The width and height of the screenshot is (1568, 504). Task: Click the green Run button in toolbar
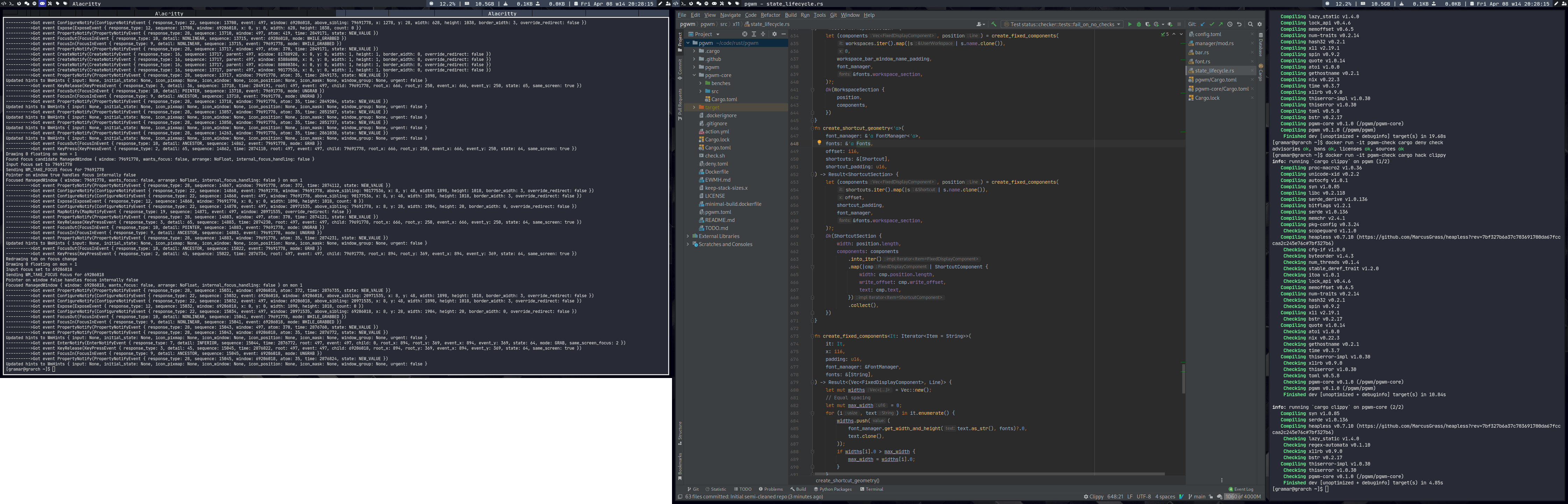click(x=1130, y=24)
